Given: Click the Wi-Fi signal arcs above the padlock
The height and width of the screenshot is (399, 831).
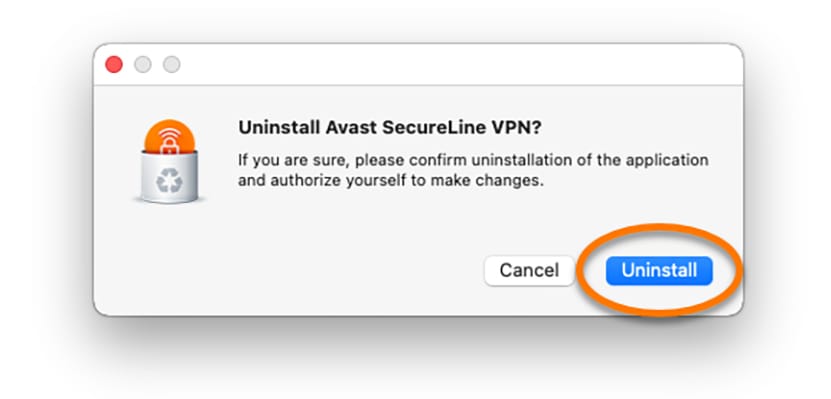Looking at the screenshot, I should coord(170,132).
